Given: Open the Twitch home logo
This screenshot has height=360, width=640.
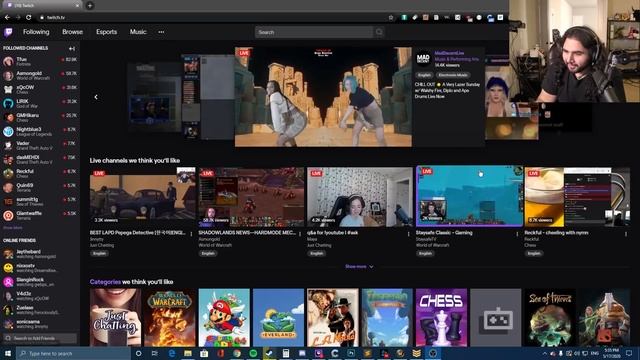Looking at the screenshot, I should pyautogui.click(x=8, y=32).
